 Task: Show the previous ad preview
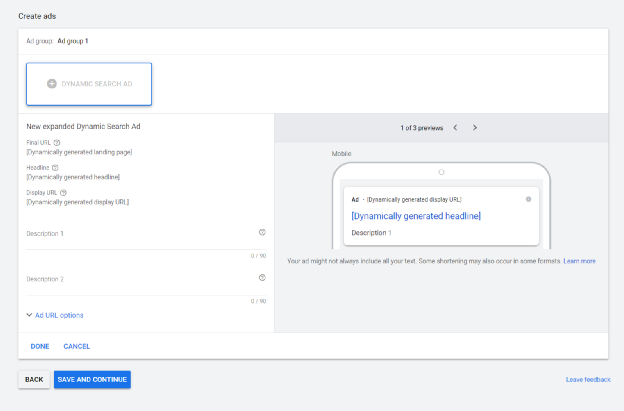(x=455, y=128)
